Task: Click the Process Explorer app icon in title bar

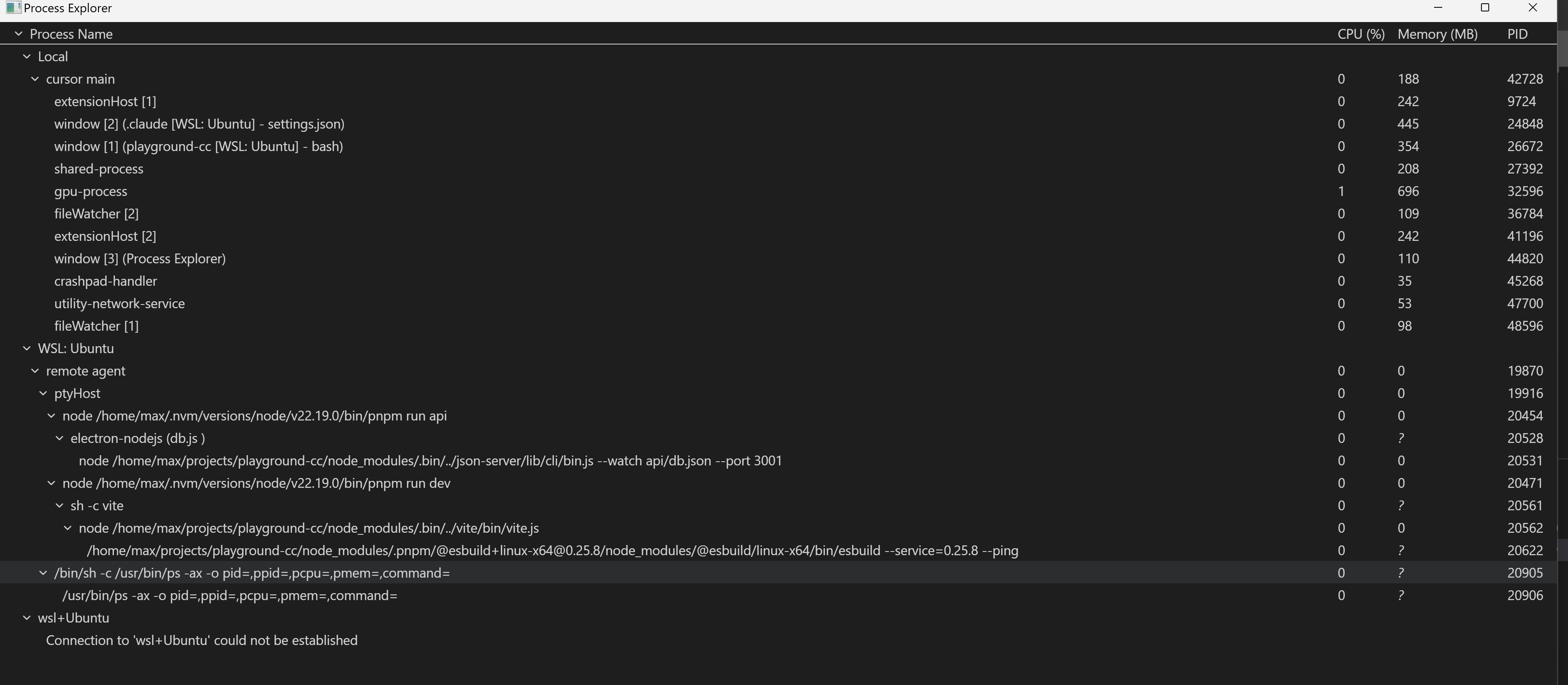Action: (x=13, y=8)
